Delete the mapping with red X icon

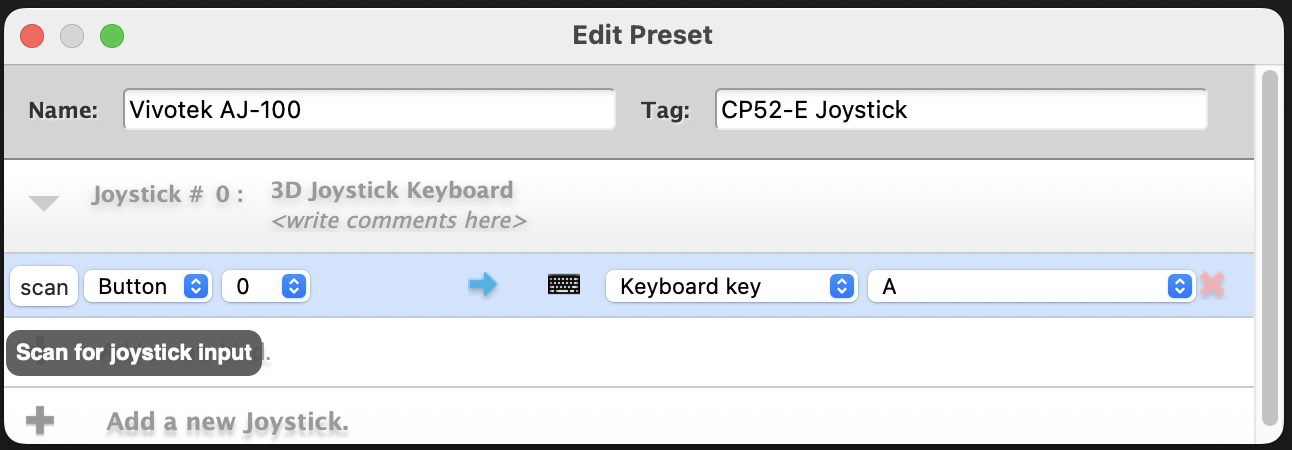pyautogui.click(x=1212, y=286)
